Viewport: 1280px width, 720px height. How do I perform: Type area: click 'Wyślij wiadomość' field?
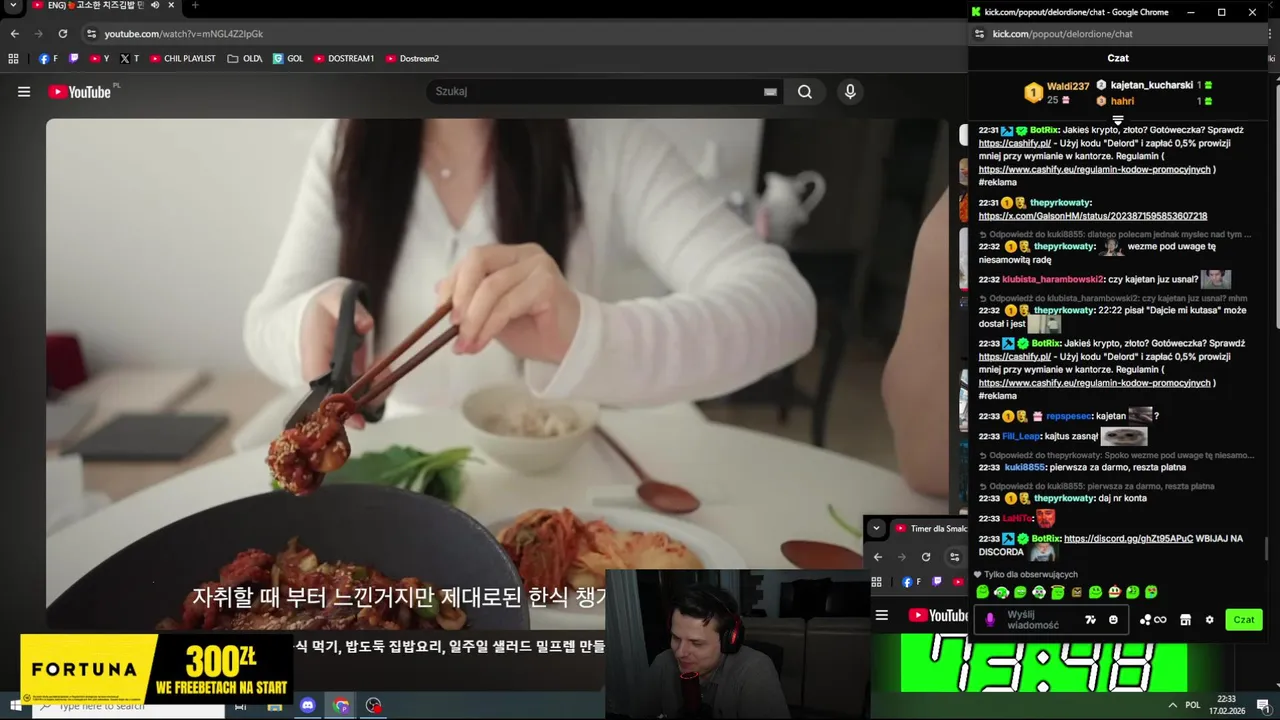click(1040, 620)
